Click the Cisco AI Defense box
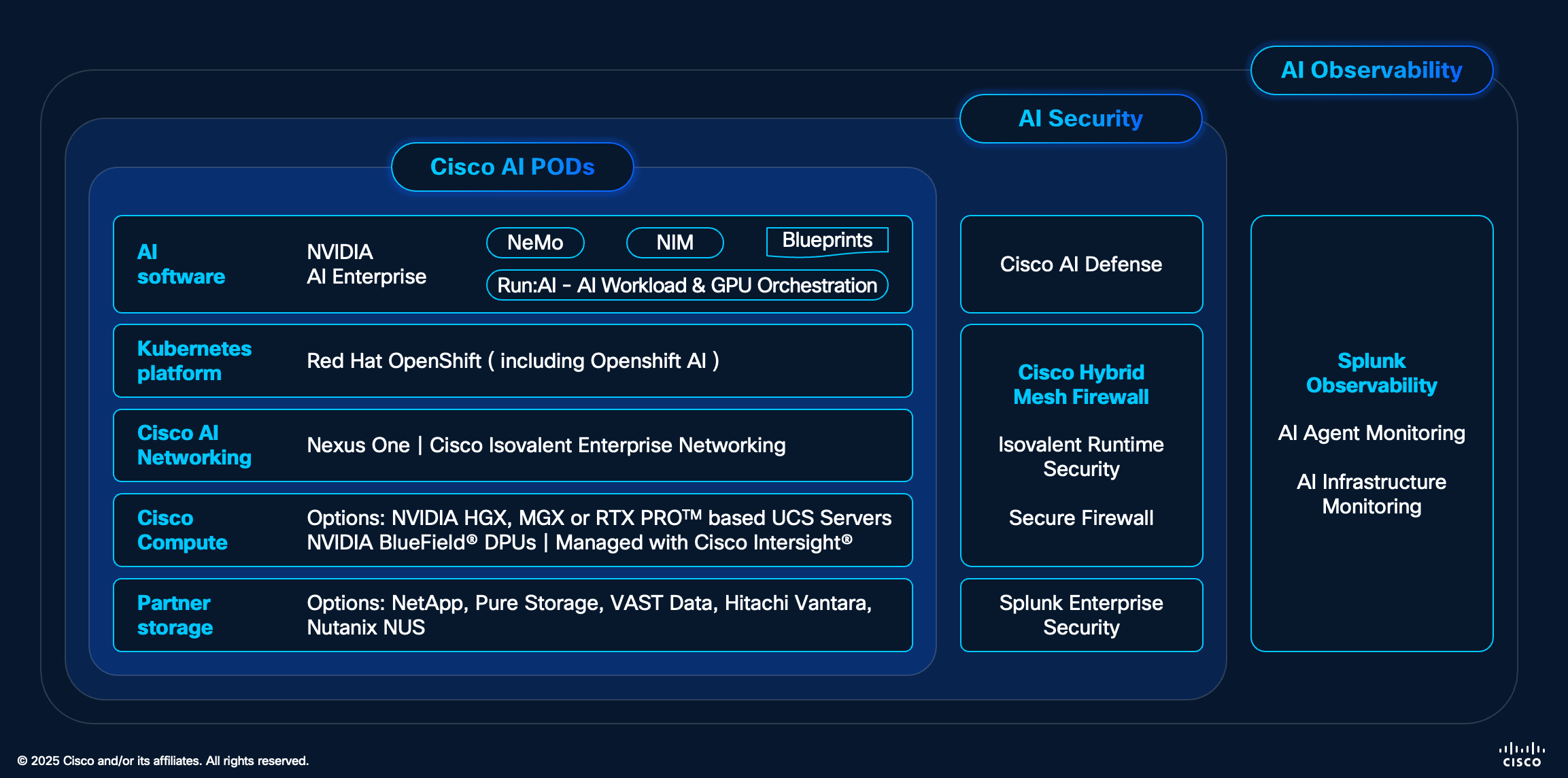Viewport: 1568px width, 778px height. tap(1081, 264)
